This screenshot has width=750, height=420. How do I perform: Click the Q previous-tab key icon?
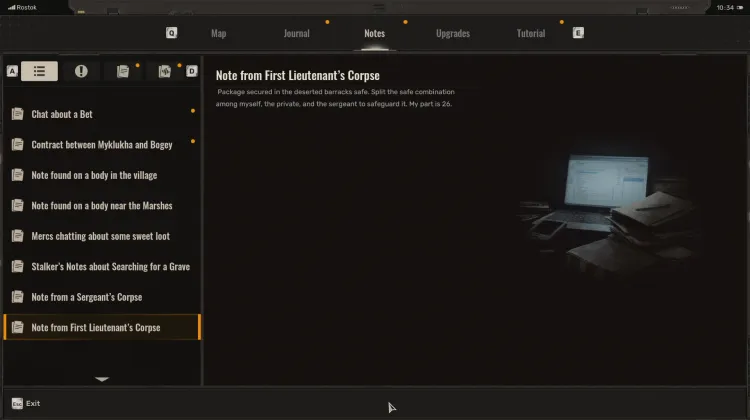[x=171, y=33]
